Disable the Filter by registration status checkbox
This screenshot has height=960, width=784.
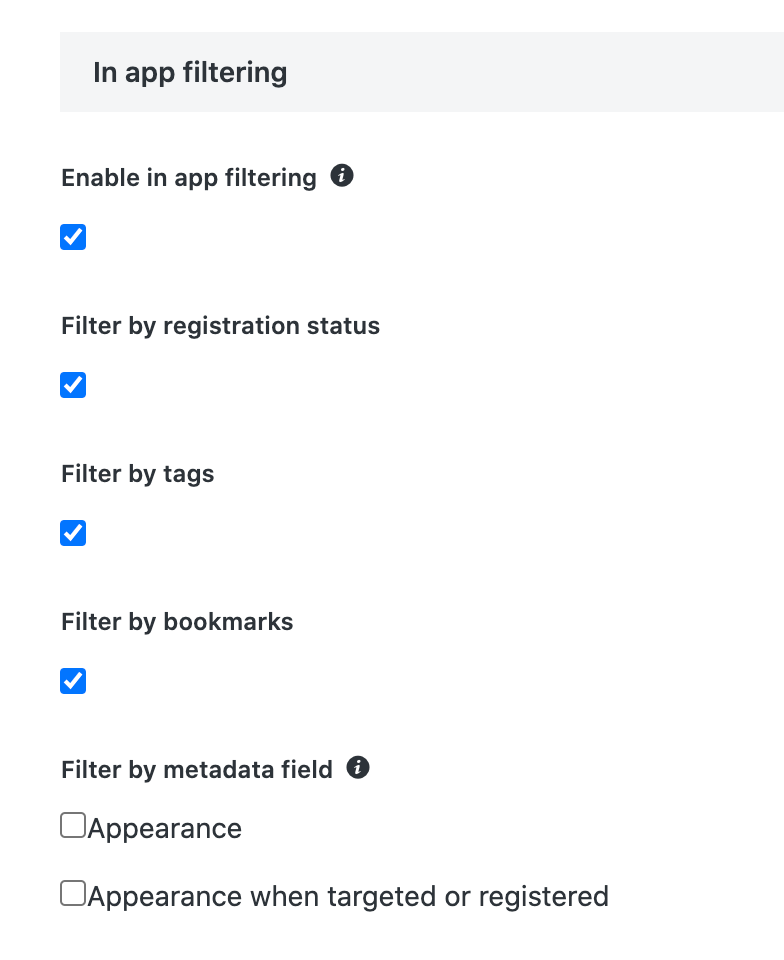(73, 385)
